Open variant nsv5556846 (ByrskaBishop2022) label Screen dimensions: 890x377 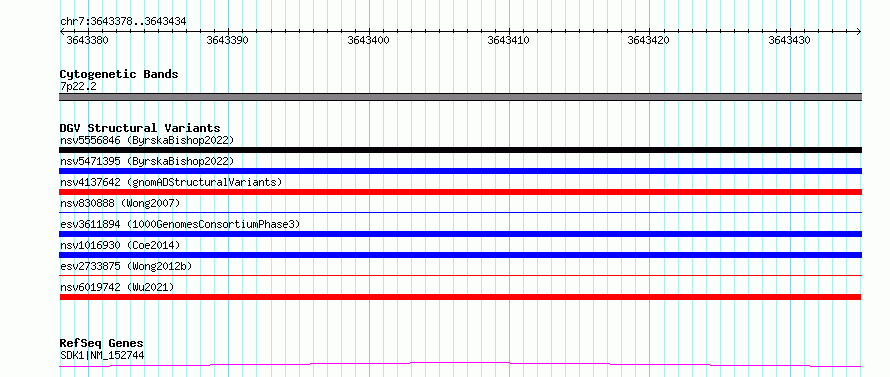pos(147,140)
